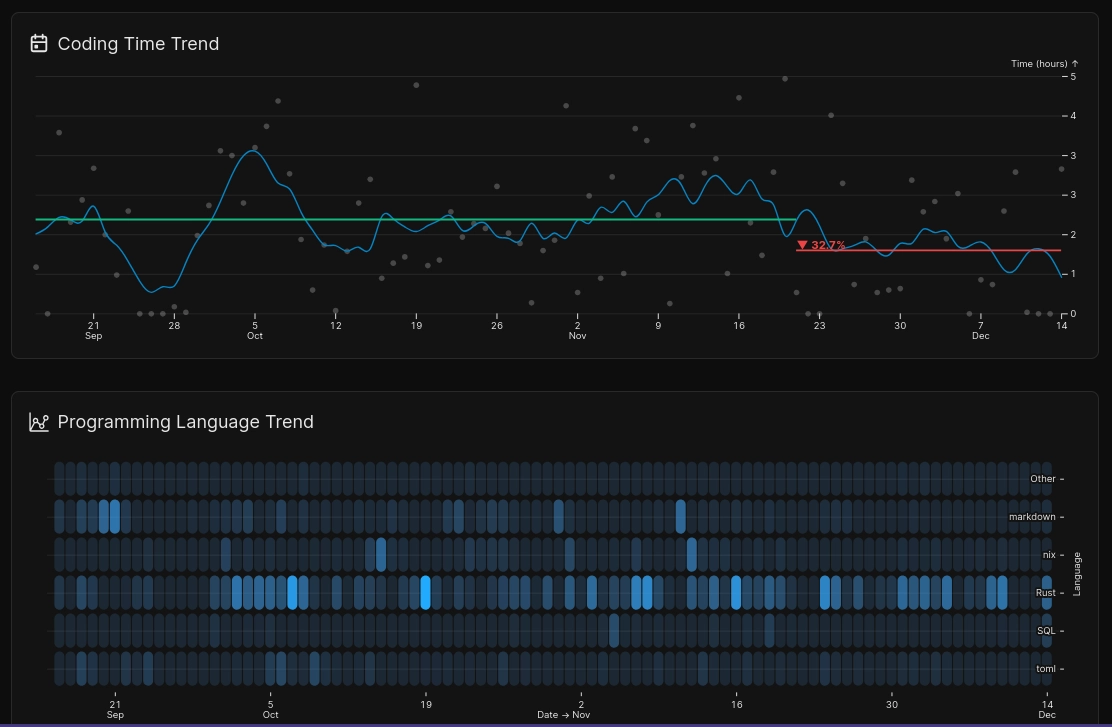Click the calendar icon beside Coding Time Trend
This screenshot has height=727, width=1112.
tap(39, 43)
